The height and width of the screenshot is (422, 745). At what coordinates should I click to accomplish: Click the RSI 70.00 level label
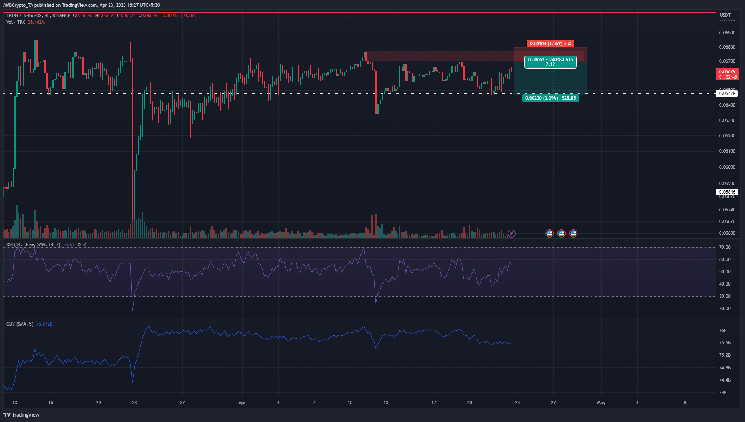pyautogui.click(x=725, y=247)
